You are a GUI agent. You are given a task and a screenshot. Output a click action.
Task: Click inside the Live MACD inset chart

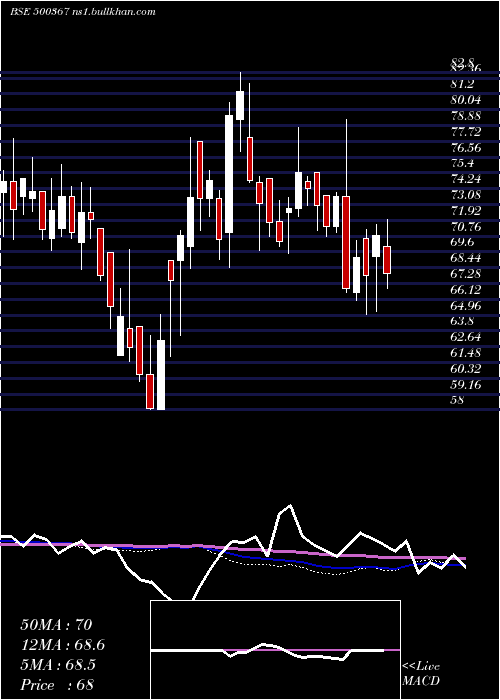click(x=275, y=650)
